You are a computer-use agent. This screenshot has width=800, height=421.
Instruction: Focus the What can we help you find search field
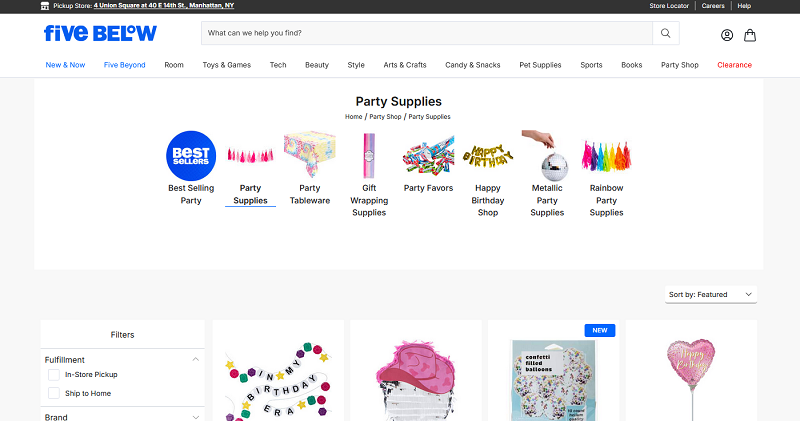[427, 33]
